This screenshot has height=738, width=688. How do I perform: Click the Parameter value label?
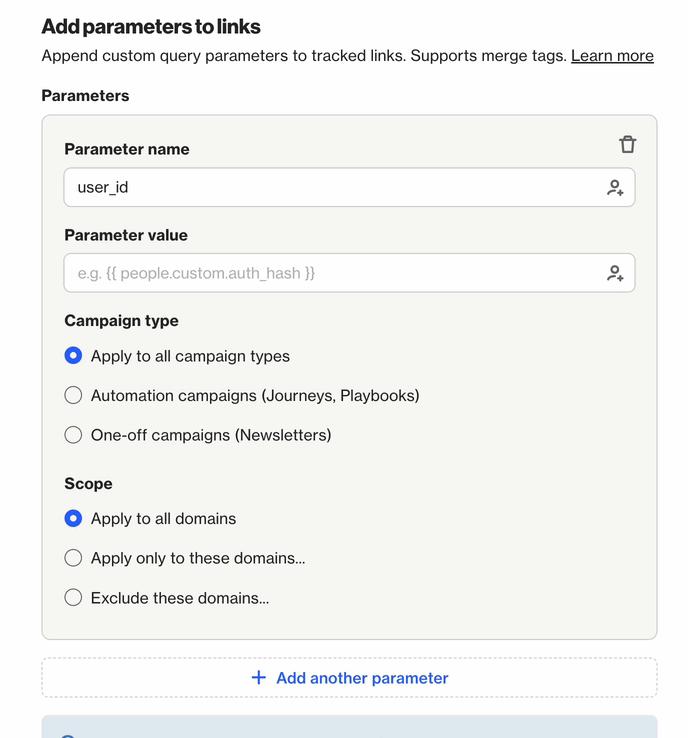point(126,235)
